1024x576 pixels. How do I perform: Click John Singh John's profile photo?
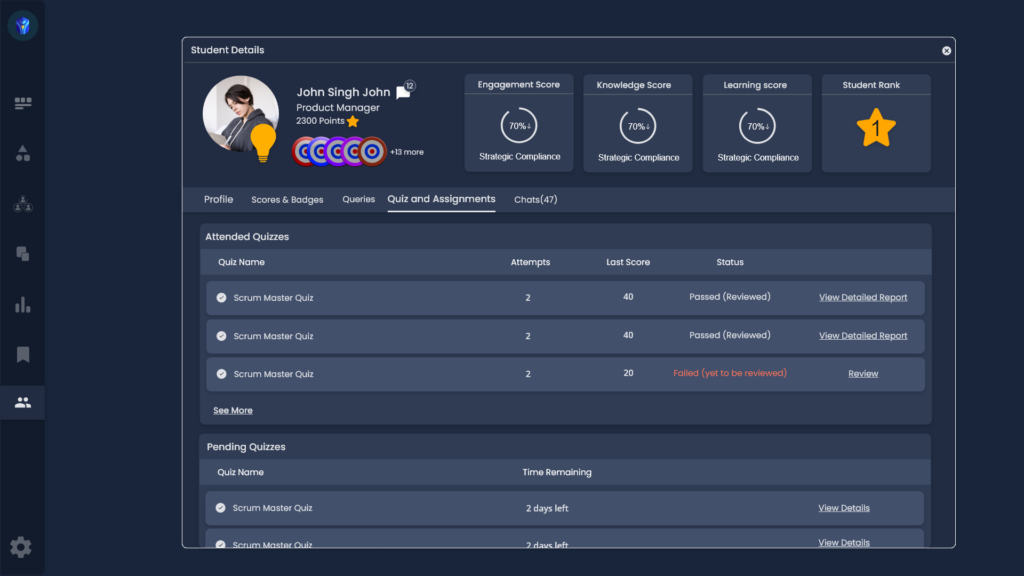tap(240, 114)
